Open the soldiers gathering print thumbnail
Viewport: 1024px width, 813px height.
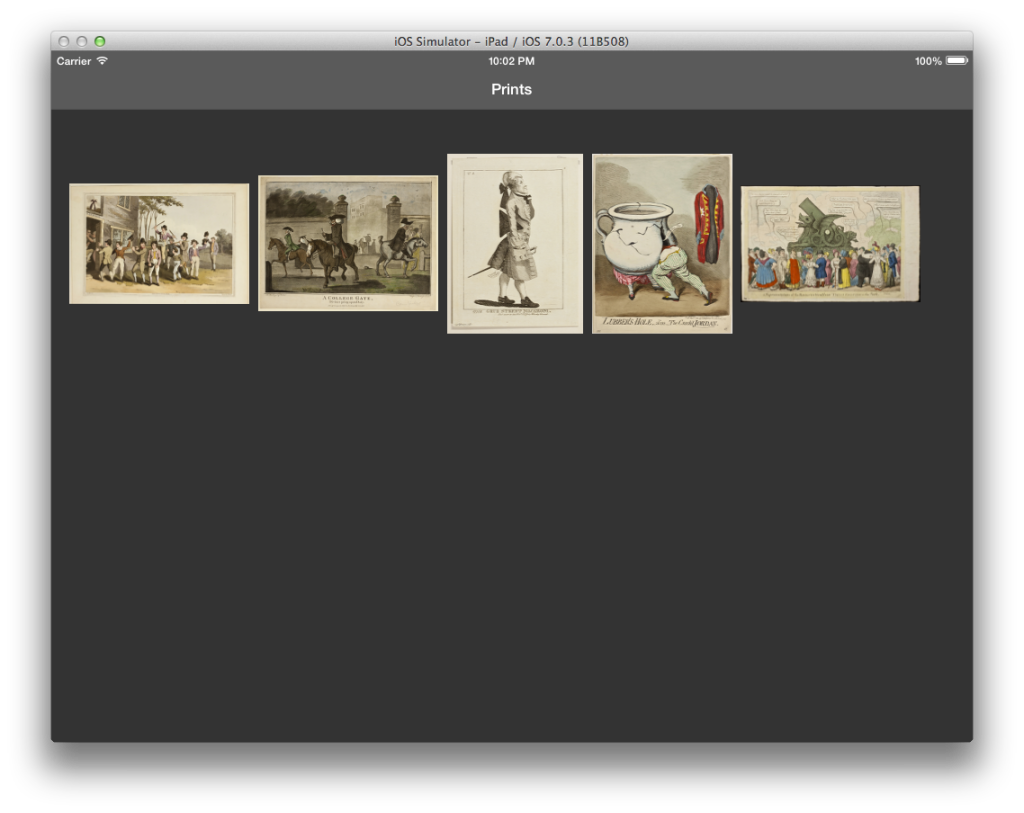(159, 244)
